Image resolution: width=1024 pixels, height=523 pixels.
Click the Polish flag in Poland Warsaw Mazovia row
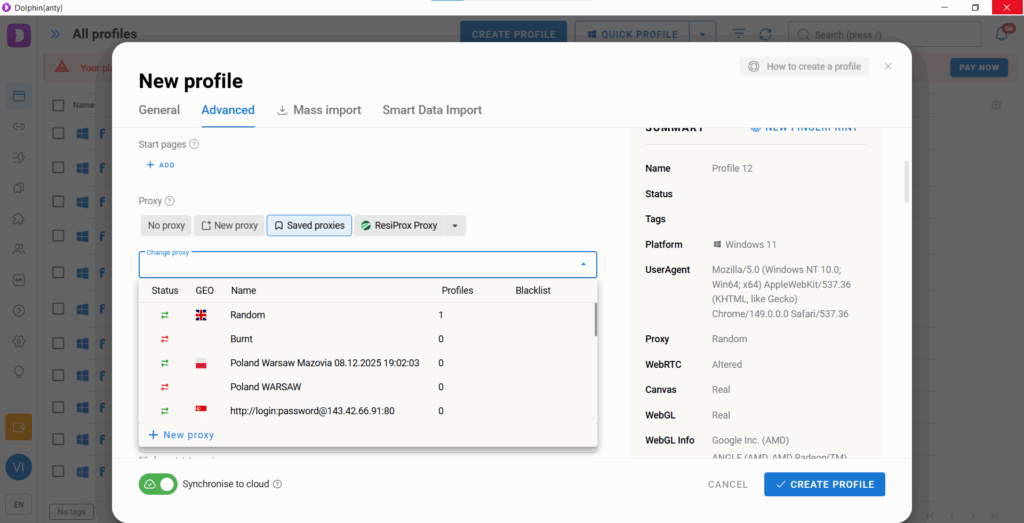point(201,363)
